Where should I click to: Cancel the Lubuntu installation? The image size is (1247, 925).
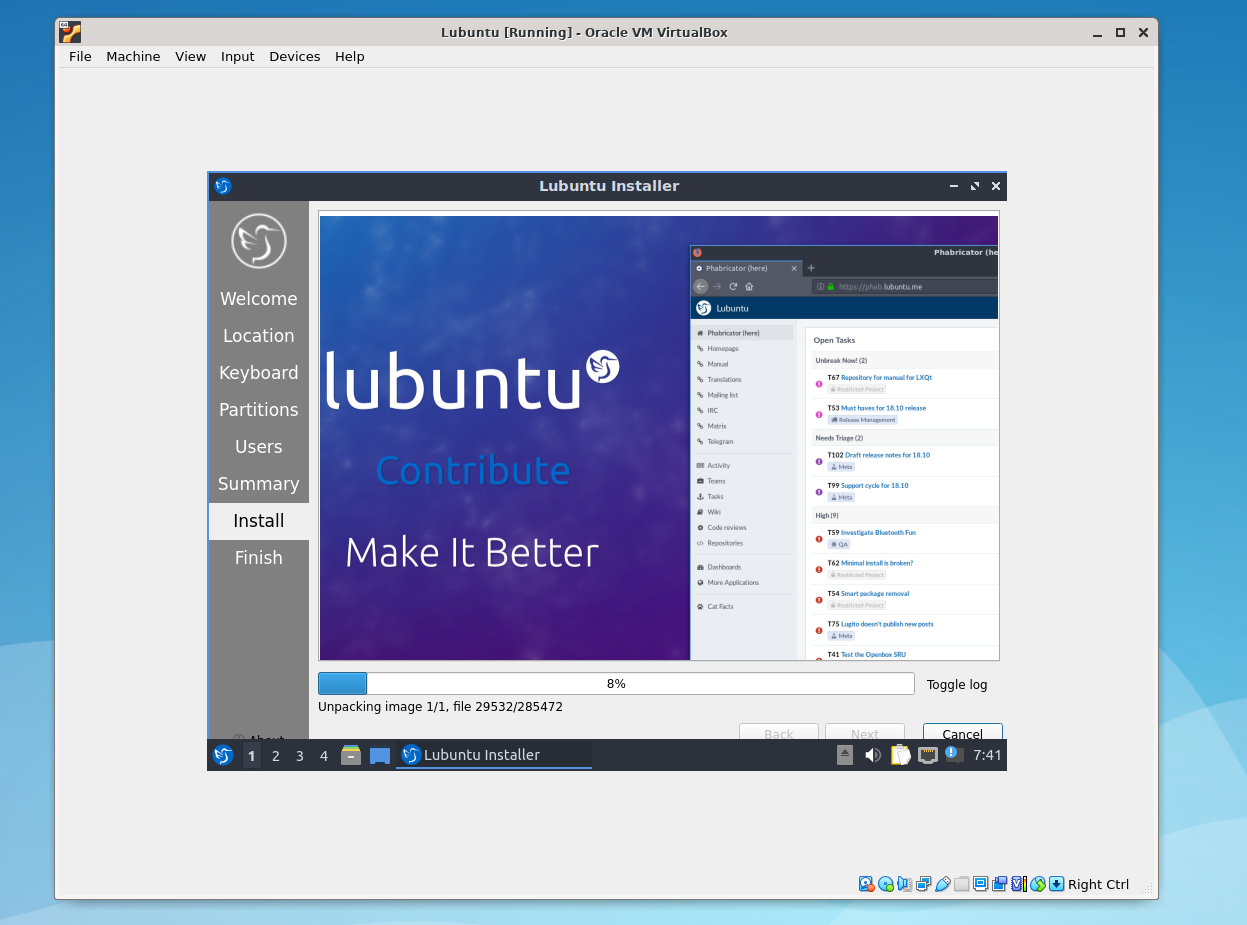962,732
